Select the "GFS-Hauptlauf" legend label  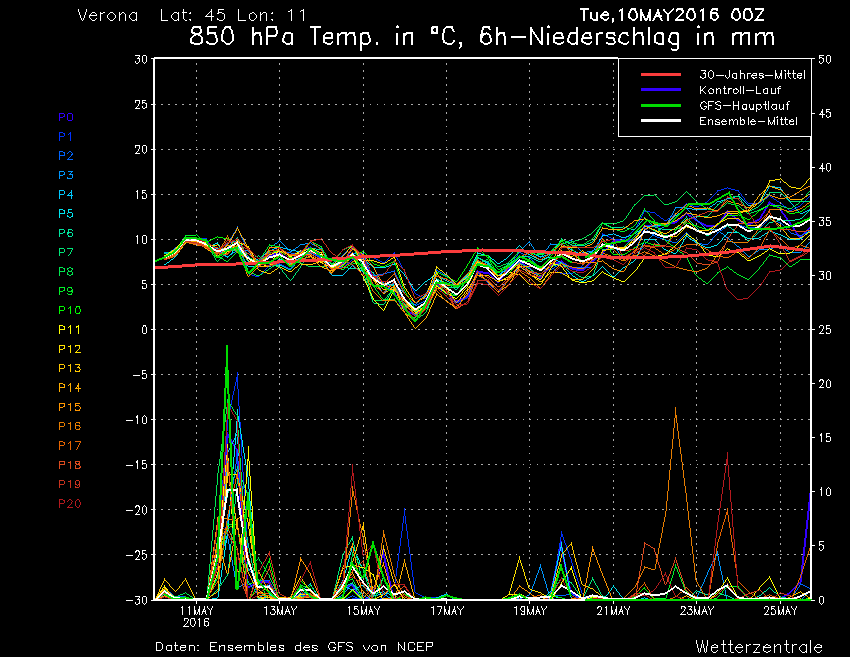coord(744,106)
